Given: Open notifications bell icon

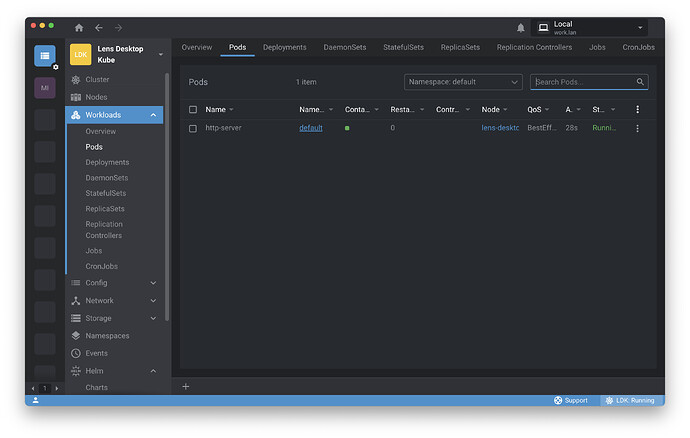Looking at the screenshot, I should click(x=520, y=28).
